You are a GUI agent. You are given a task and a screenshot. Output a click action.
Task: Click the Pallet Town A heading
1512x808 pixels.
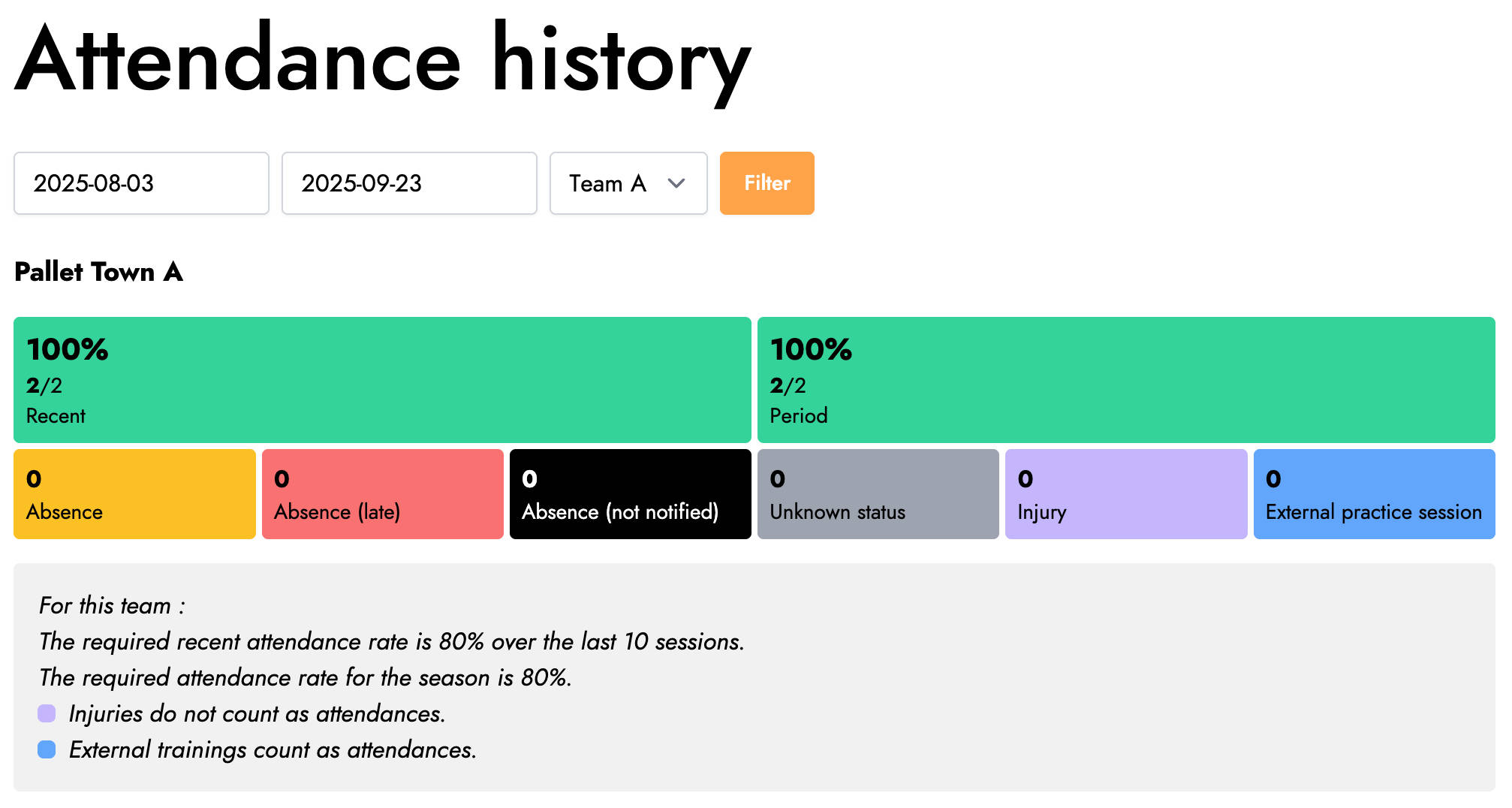tap(98, 272)
